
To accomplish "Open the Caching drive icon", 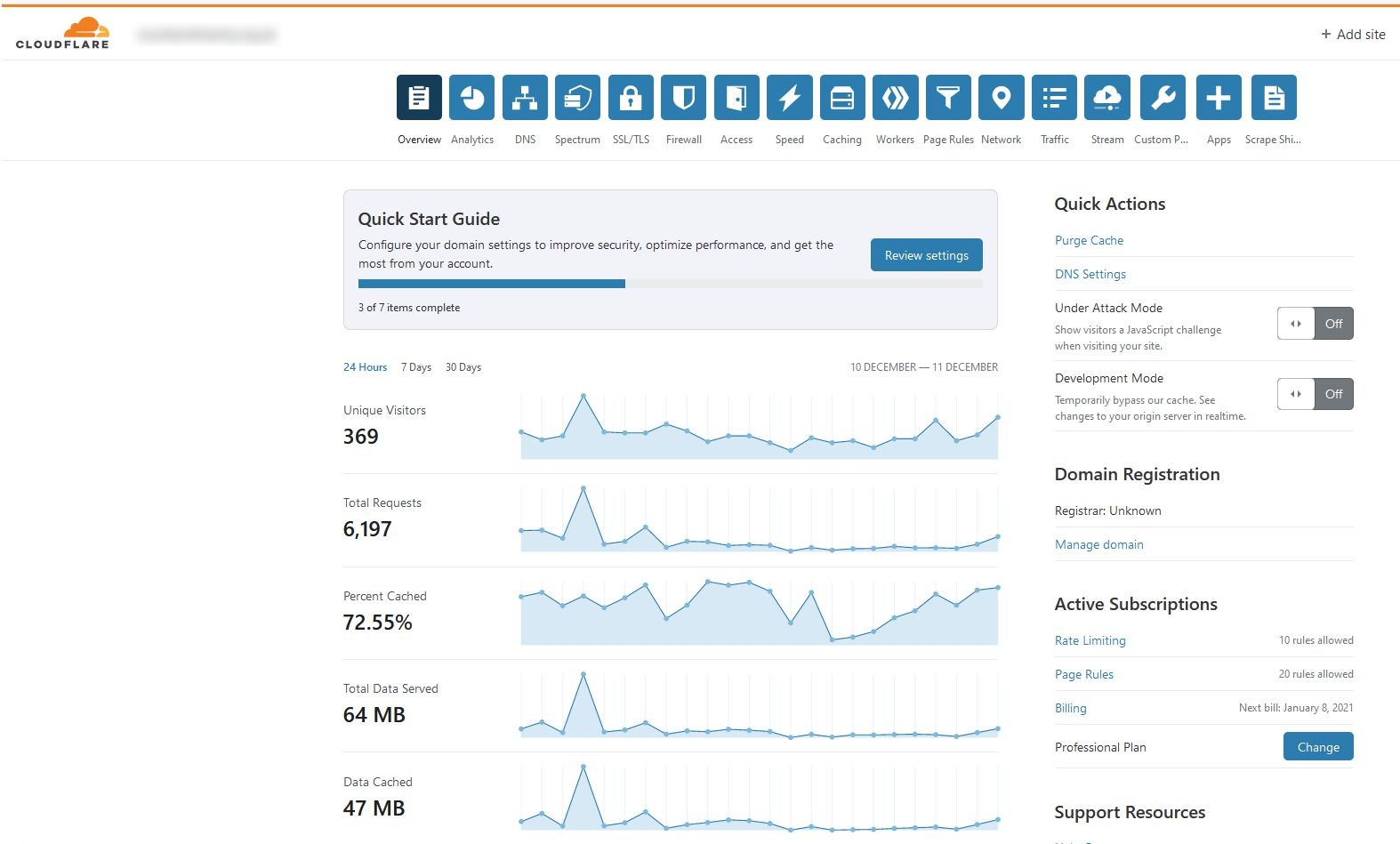I will (842, 97).
